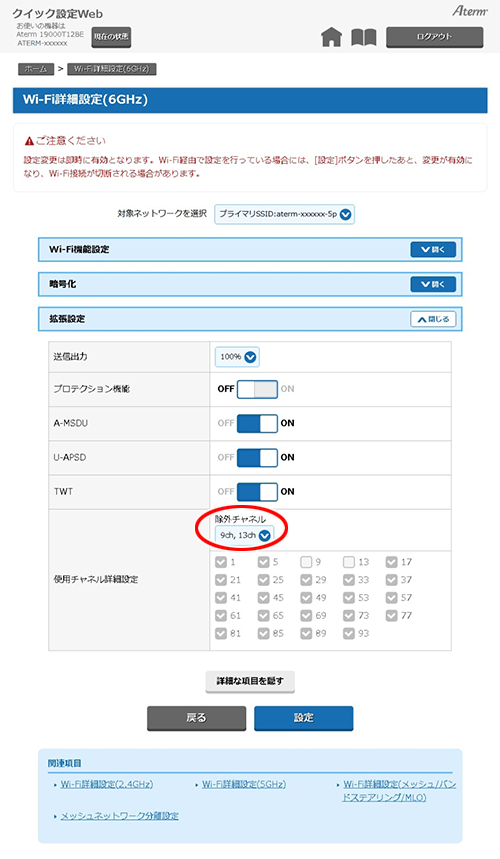This screenshot has height=859, width=500.
Task: Toggle channel 49 checkbox
Action: coord(306,598)
